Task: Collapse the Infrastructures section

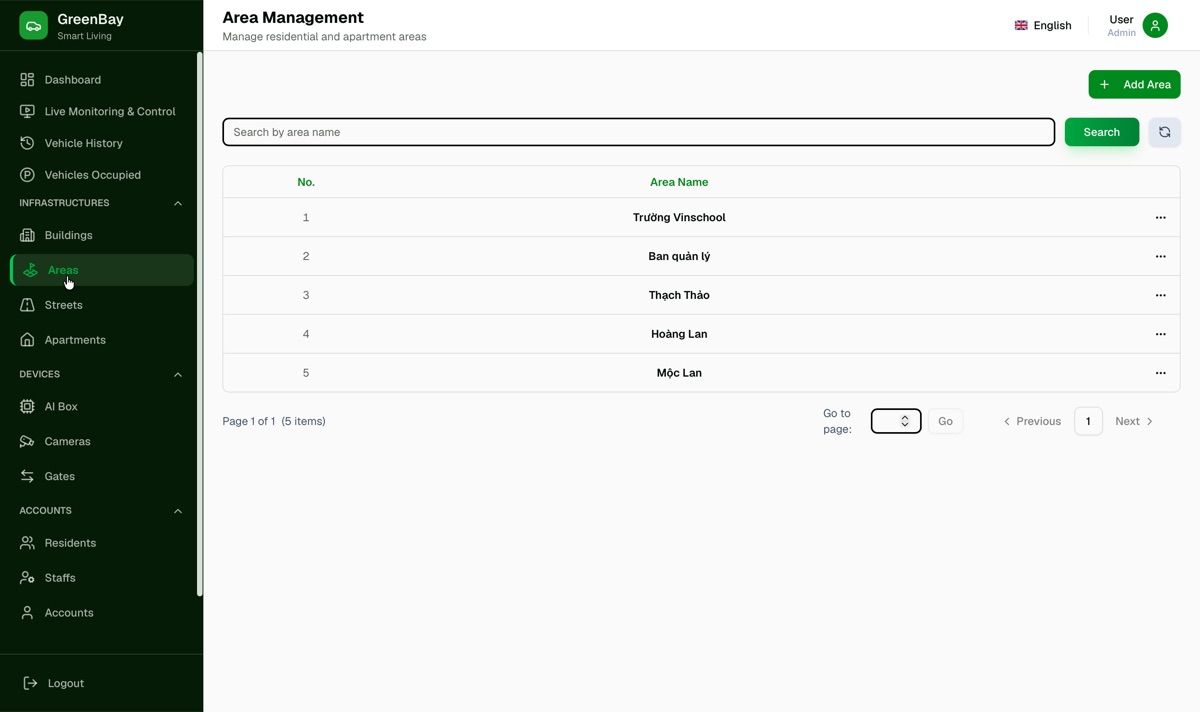Action: [178, 203]
